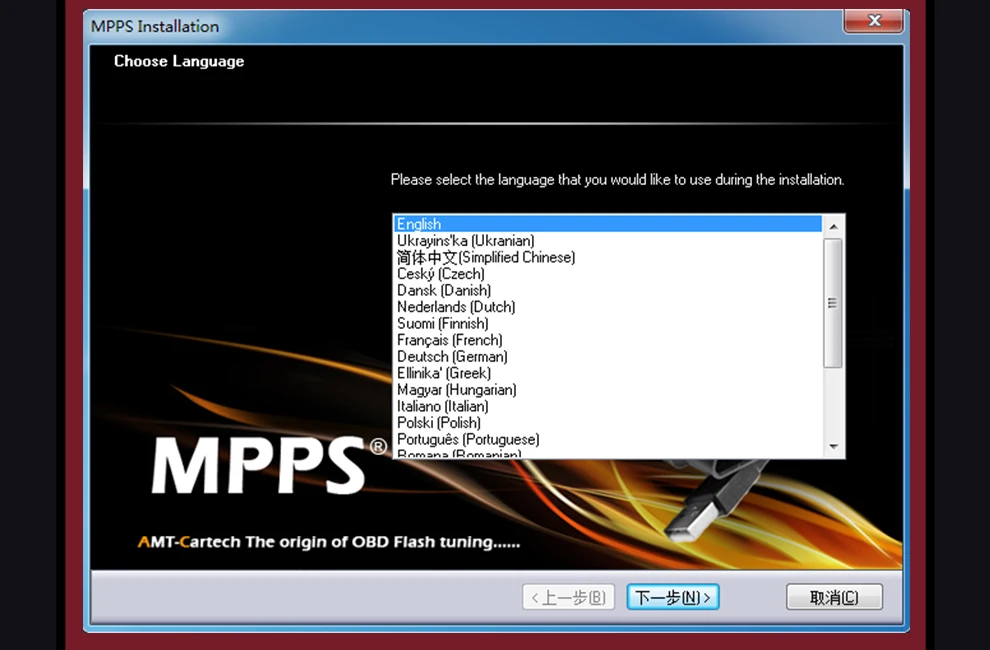Click the language list scroll down arrow
Viewport: 990px width, 650px height.
click(x=833, y=447)
